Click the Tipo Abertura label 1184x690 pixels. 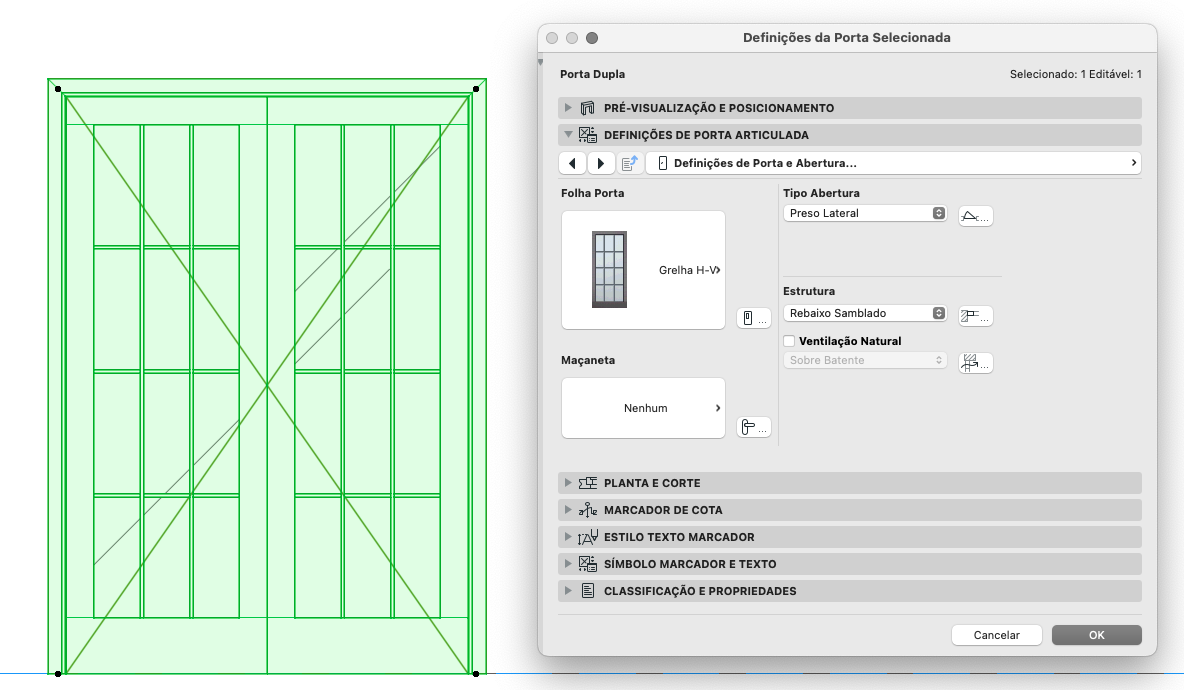[822, 193]
